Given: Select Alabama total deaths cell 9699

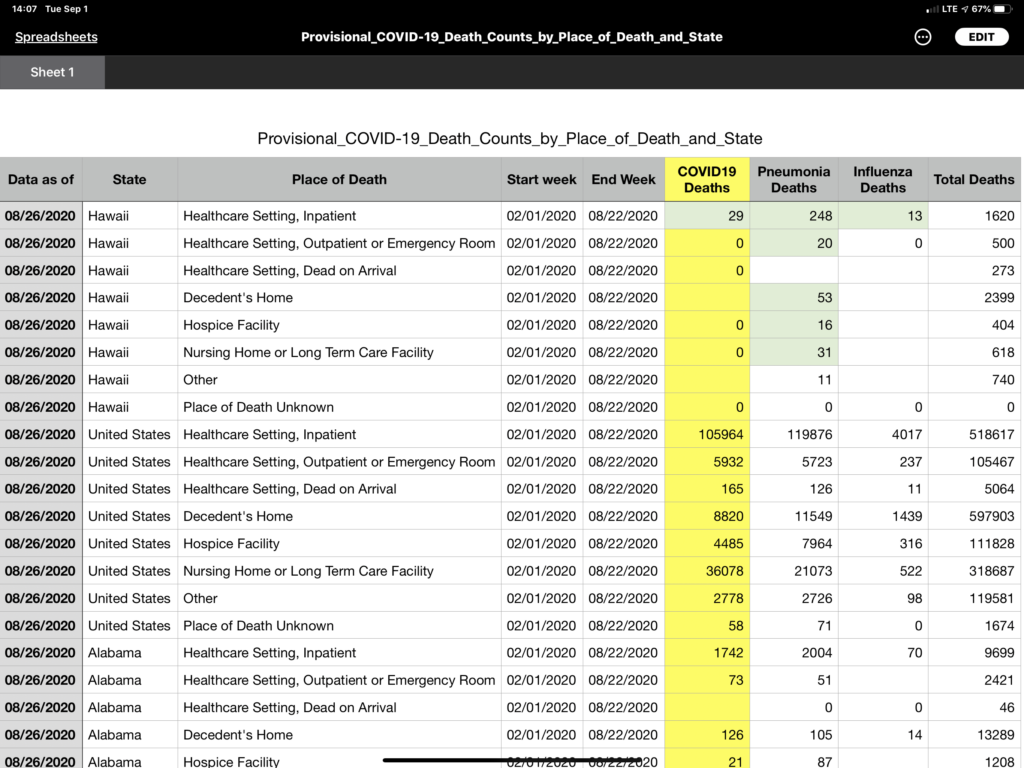Looking at the screenshot, I should 974,653.
